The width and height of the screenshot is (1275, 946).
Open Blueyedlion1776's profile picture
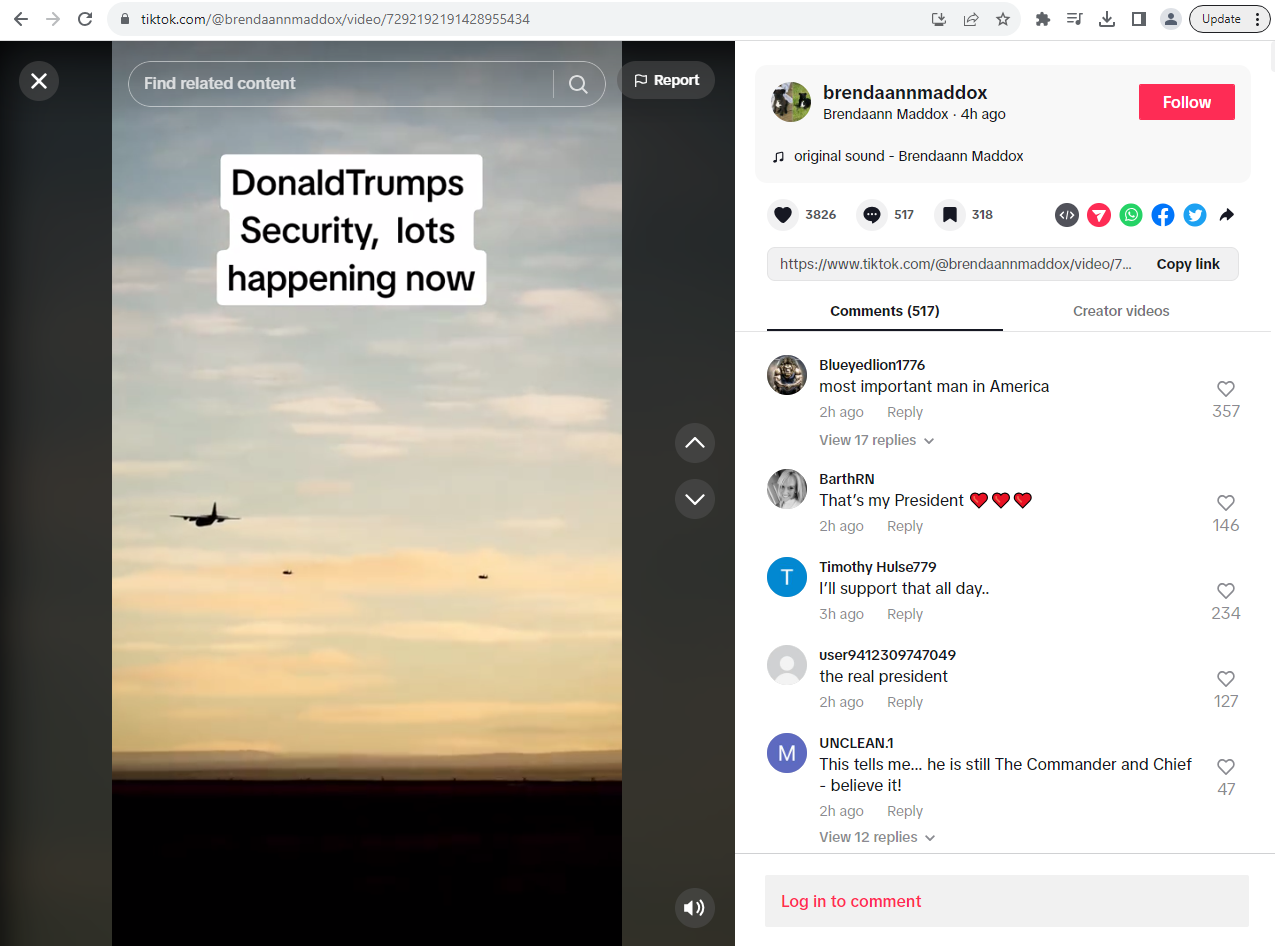tap(787, 375)
